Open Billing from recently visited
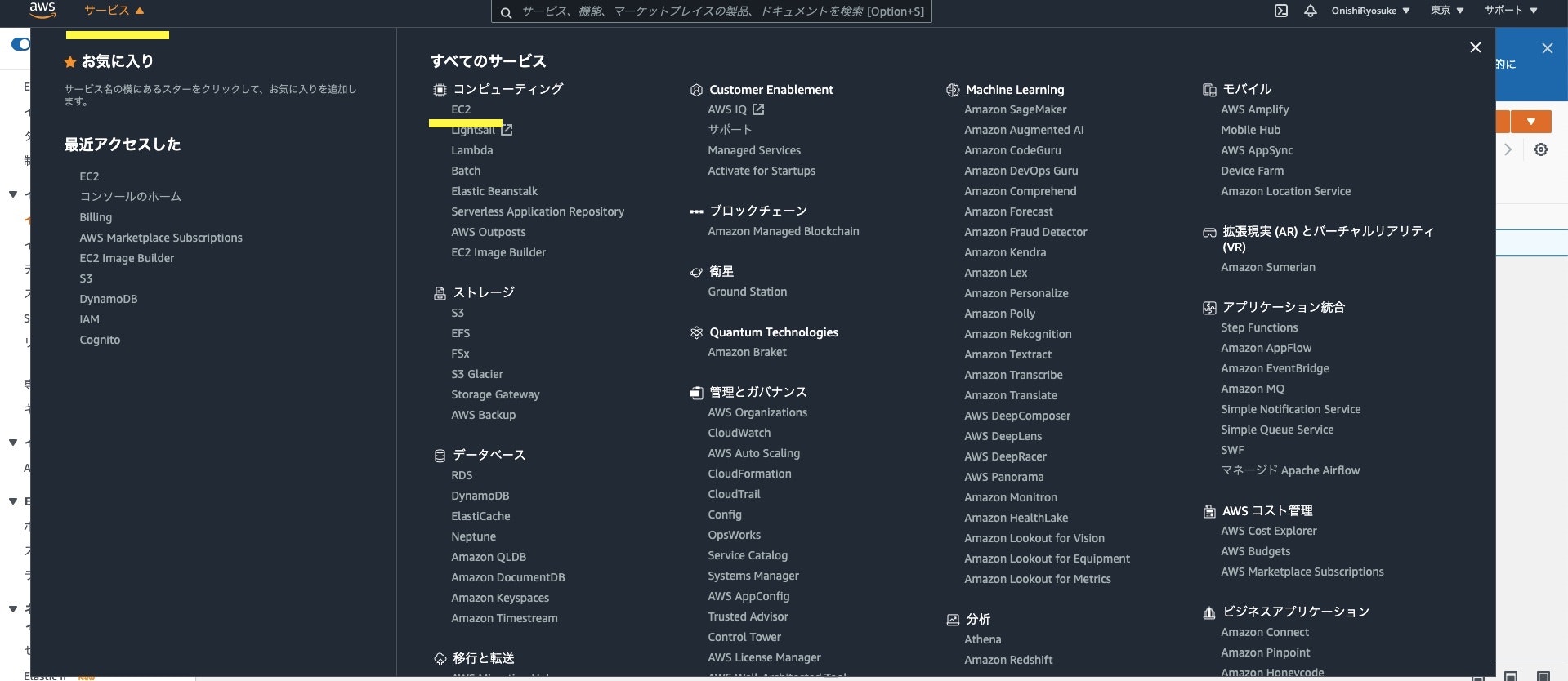 [96, 217]
